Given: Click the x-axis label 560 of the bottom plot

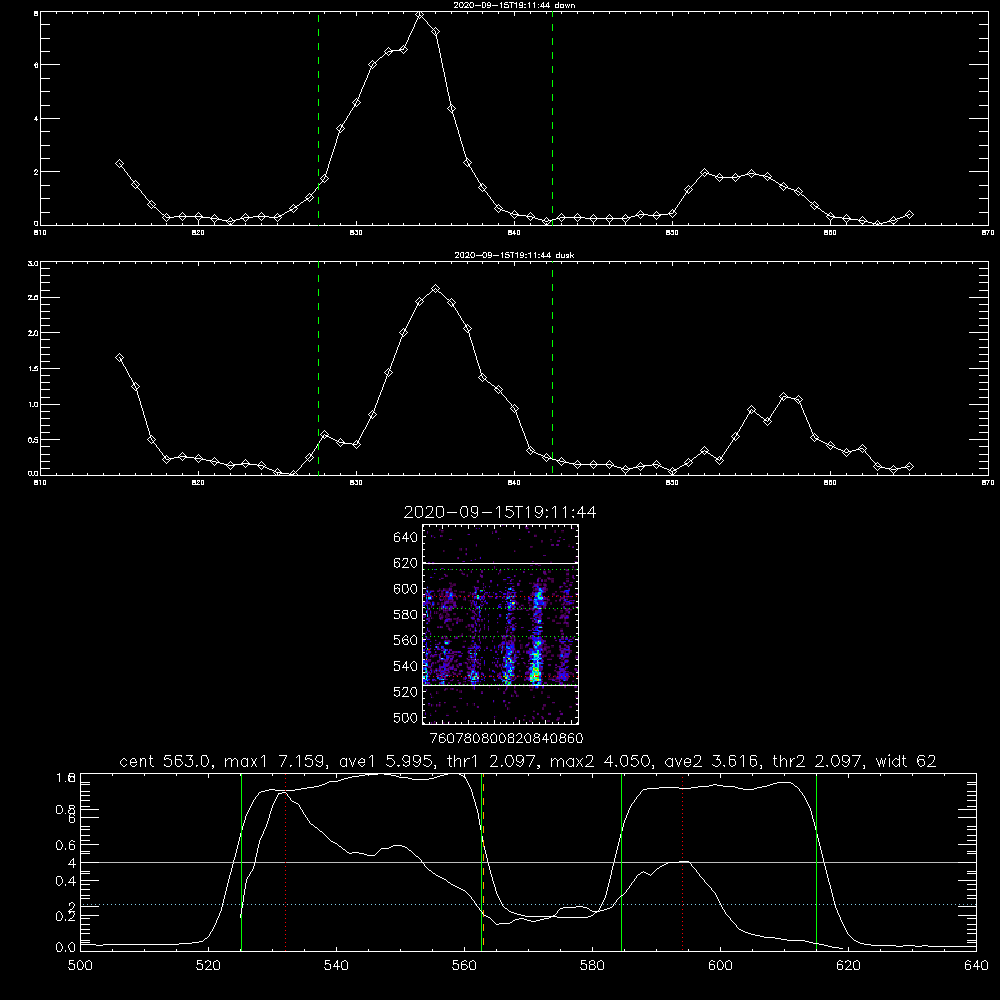Looking at the screenshot, I should click(464, 966).
